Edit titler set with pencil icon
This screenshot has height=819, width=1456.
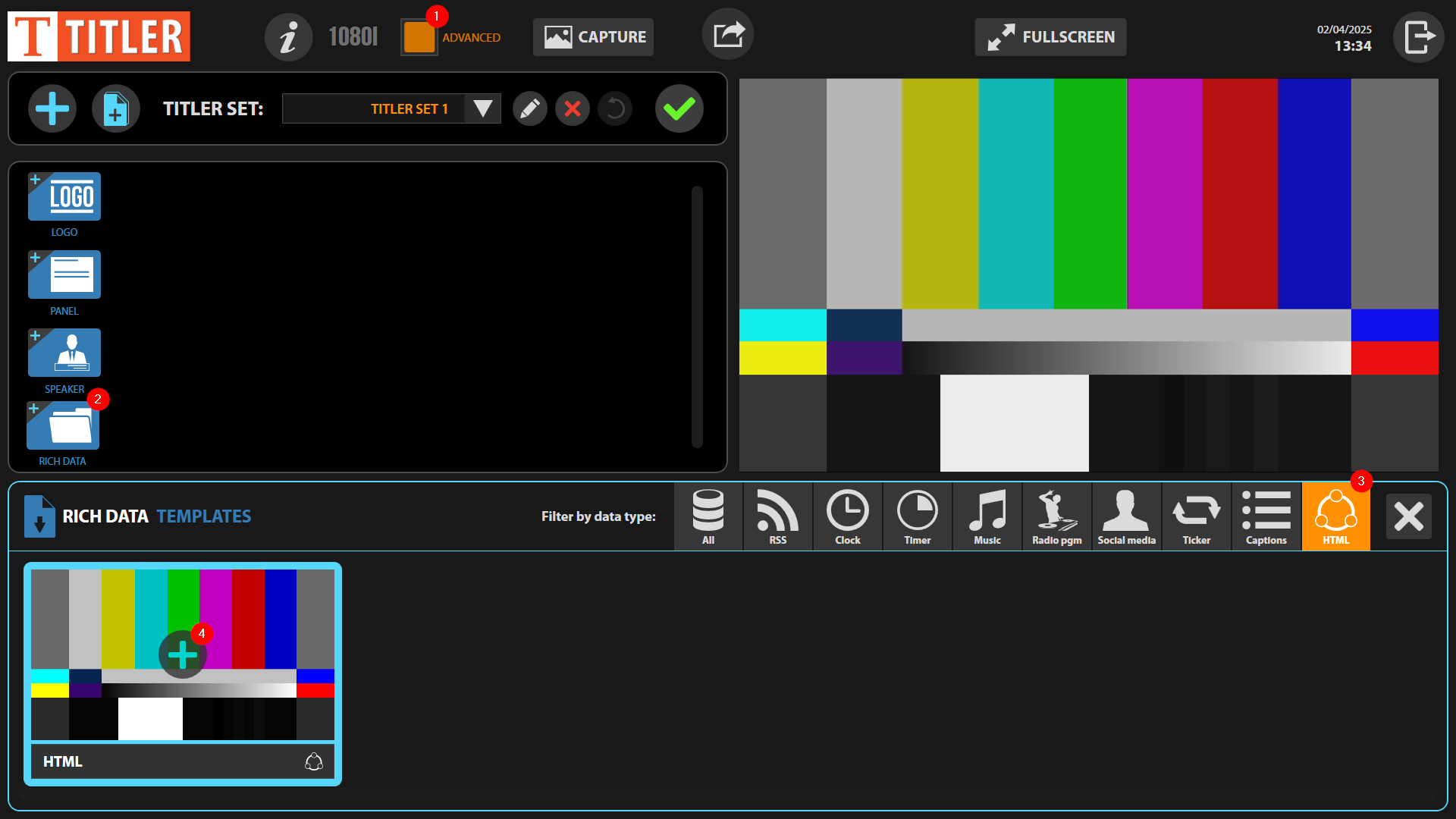point(530,108)
